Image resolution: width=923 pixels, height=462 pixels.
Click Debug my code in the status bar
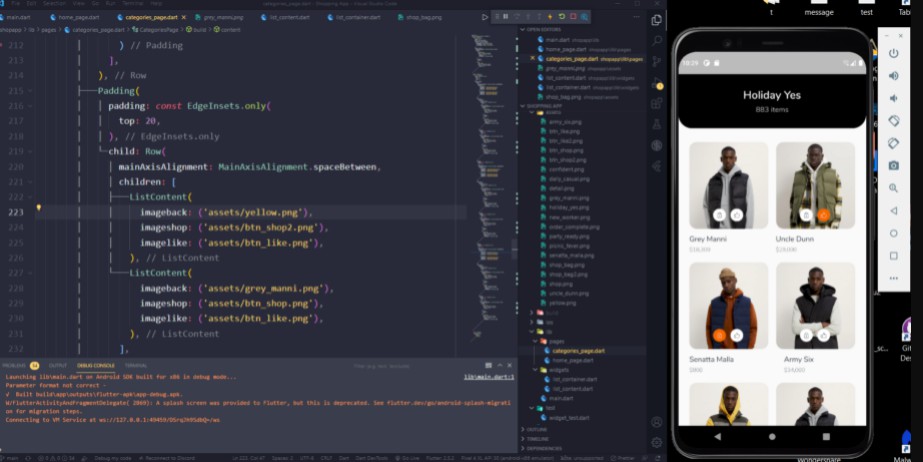tap(111, 458)
